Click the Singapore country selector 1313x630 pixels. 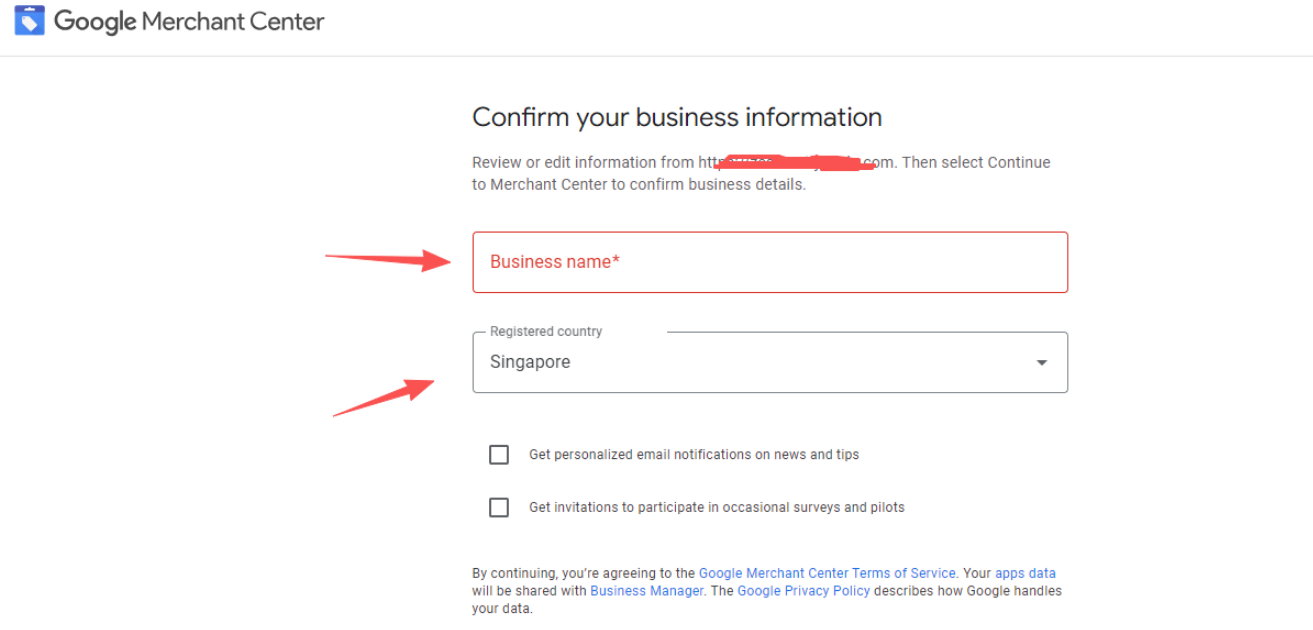coord(770,362)
